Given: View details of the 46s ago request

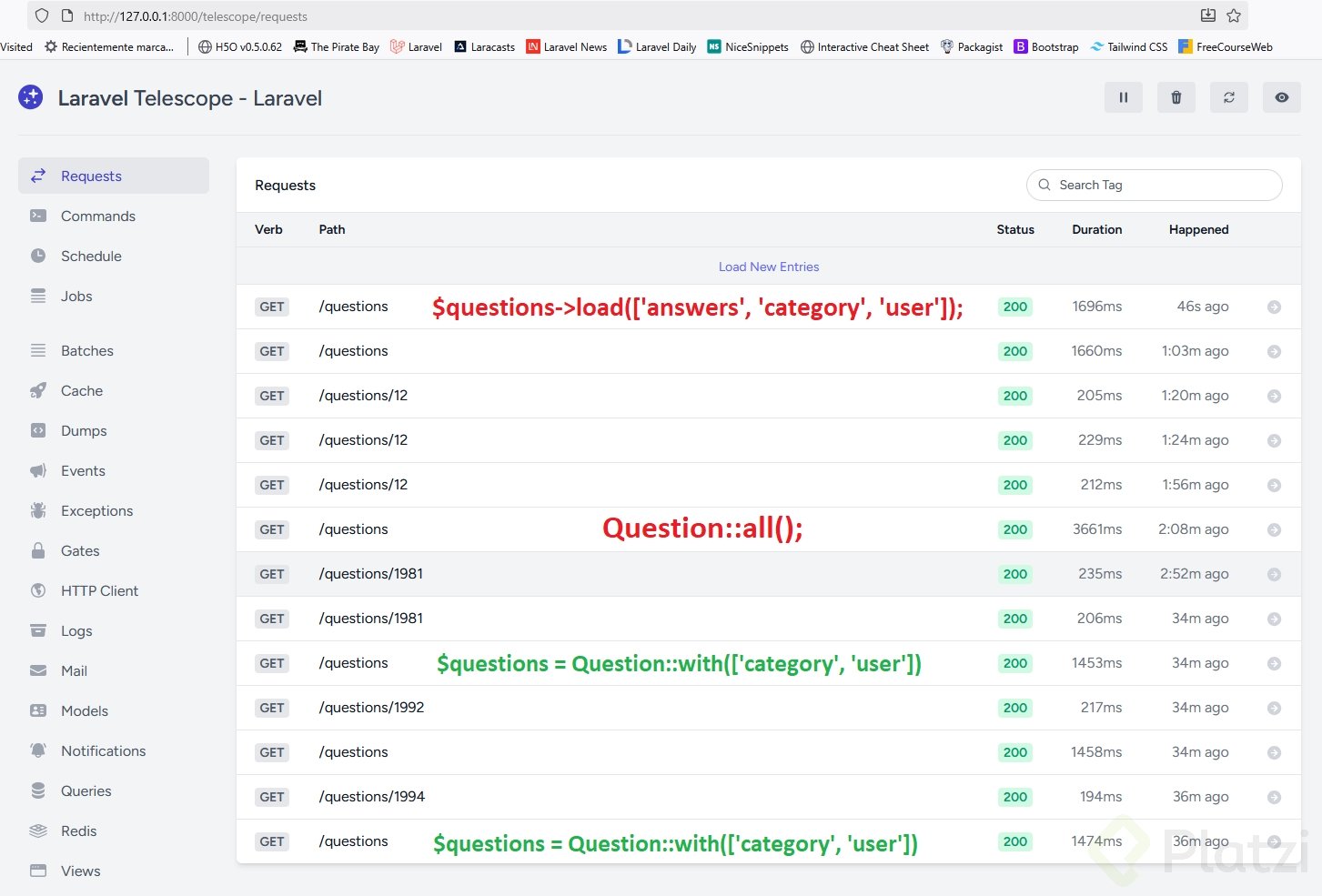Looking at the screenshot, I should [x=1274, y=307].
